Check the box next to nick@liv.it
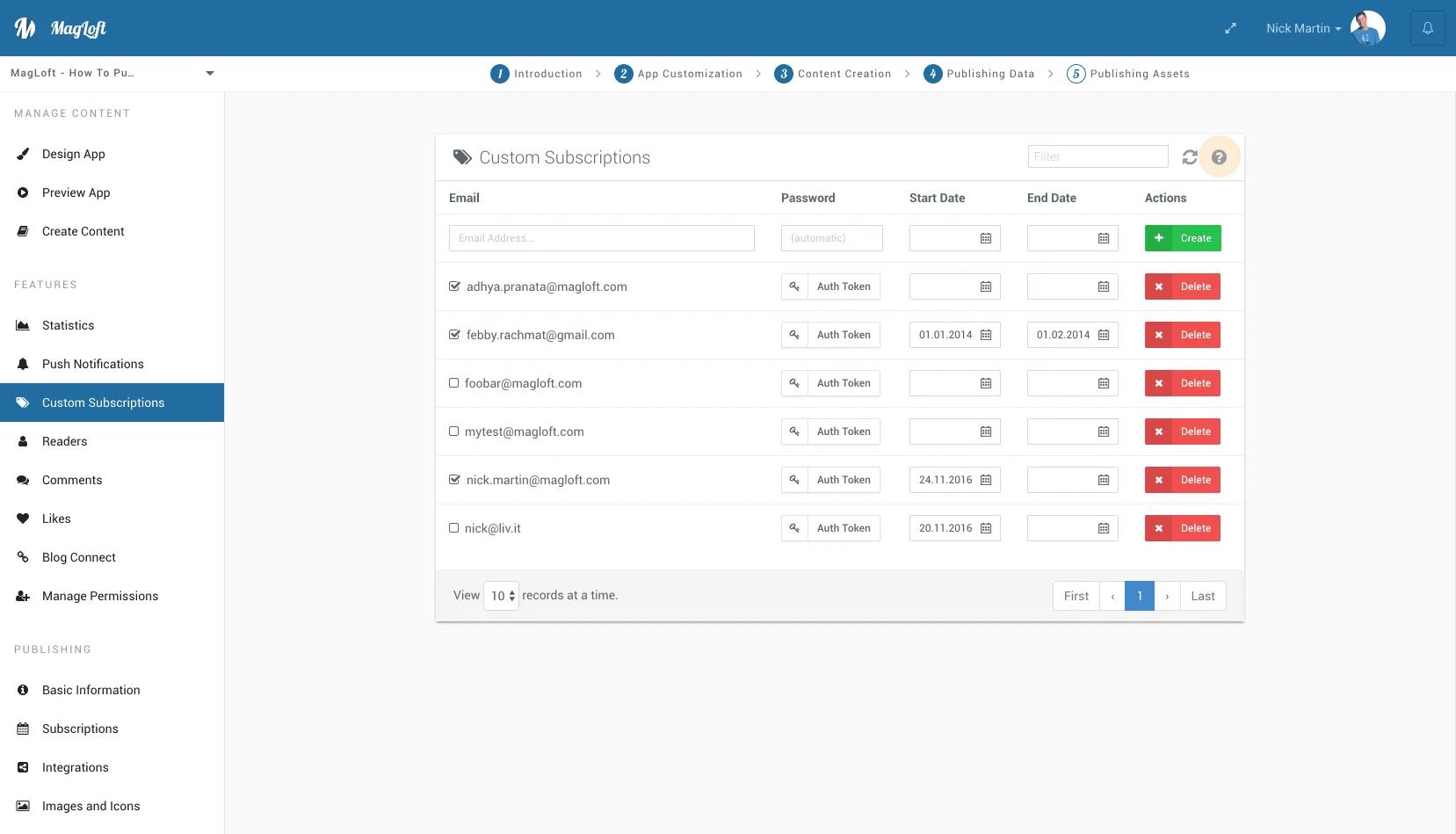Image resolution: width=1456 pixels, height=834 pixels. 454,528
